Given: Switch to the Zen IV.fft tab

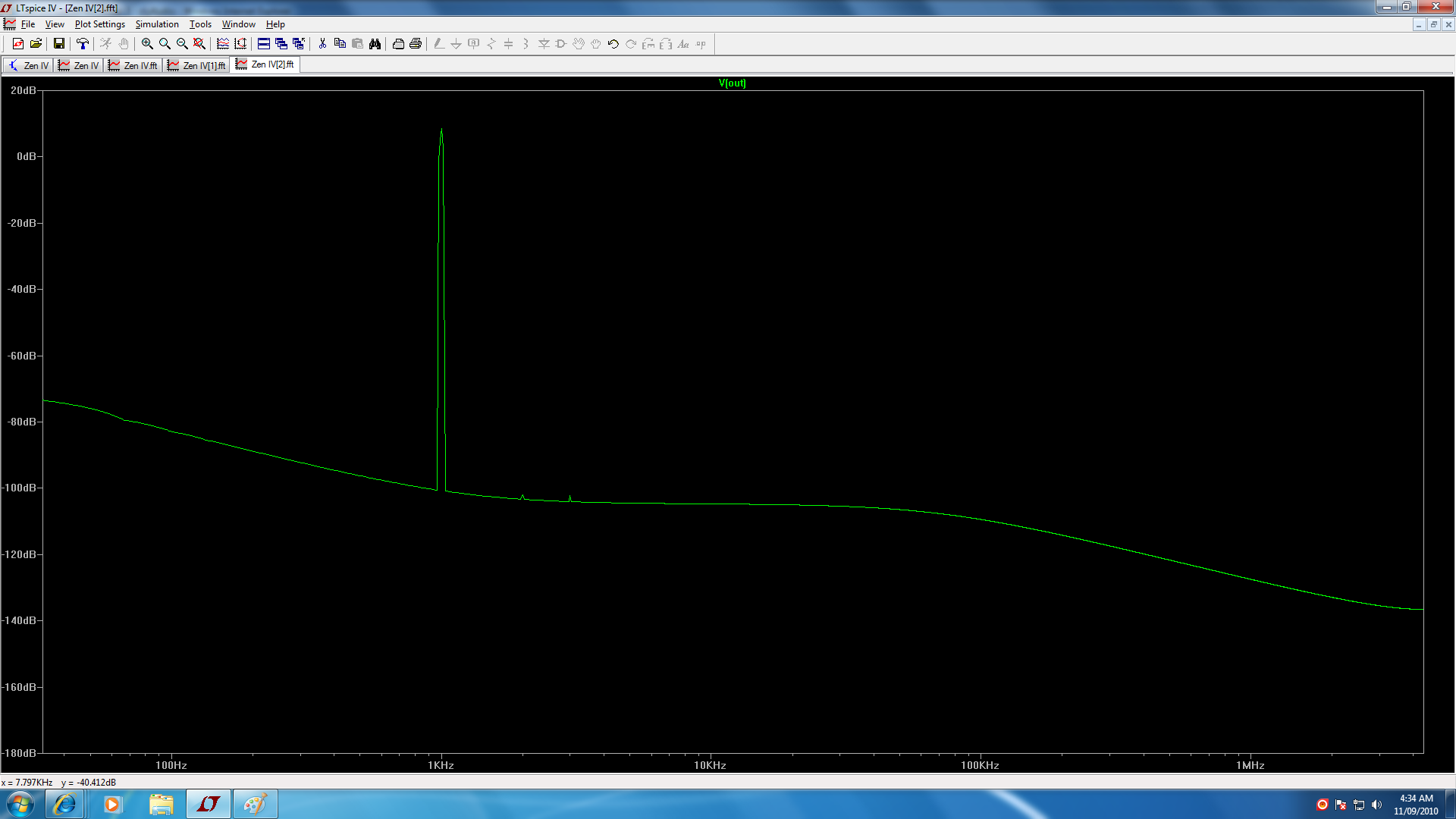Looking at the screenshot, I should 133,65.
